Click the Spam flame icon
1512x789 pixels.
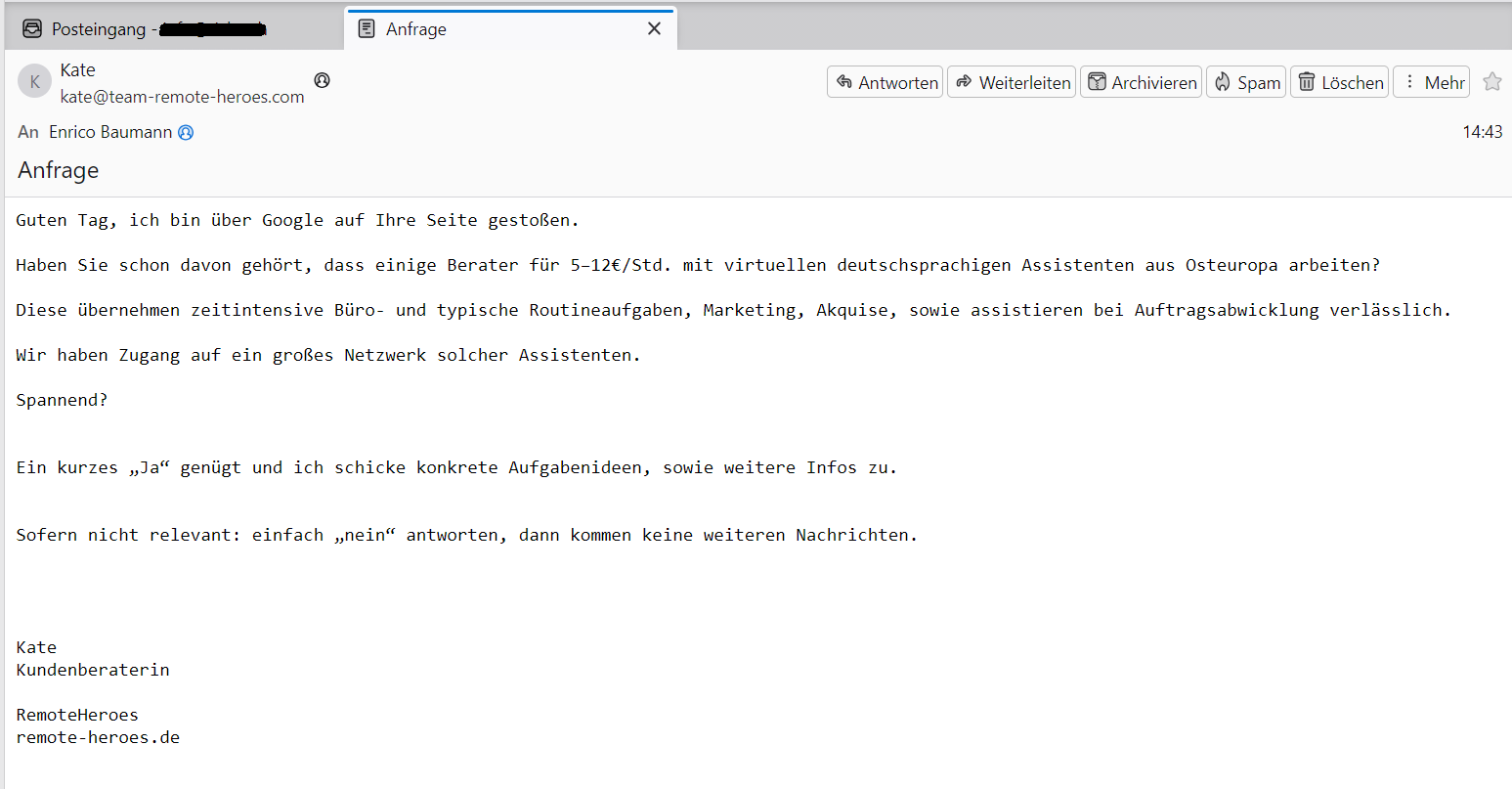coord(1222,82)
